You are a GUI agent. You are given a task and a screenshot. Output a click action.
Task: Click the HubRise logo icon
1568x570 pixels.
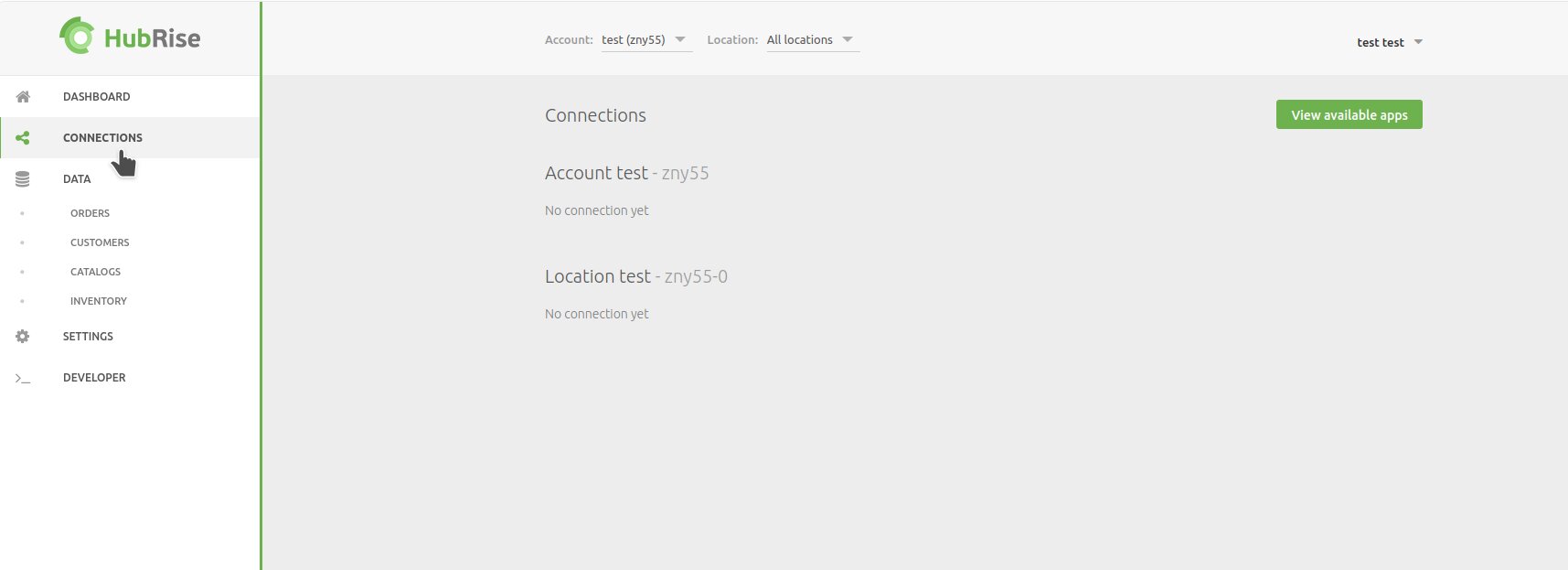click(77, 36)
